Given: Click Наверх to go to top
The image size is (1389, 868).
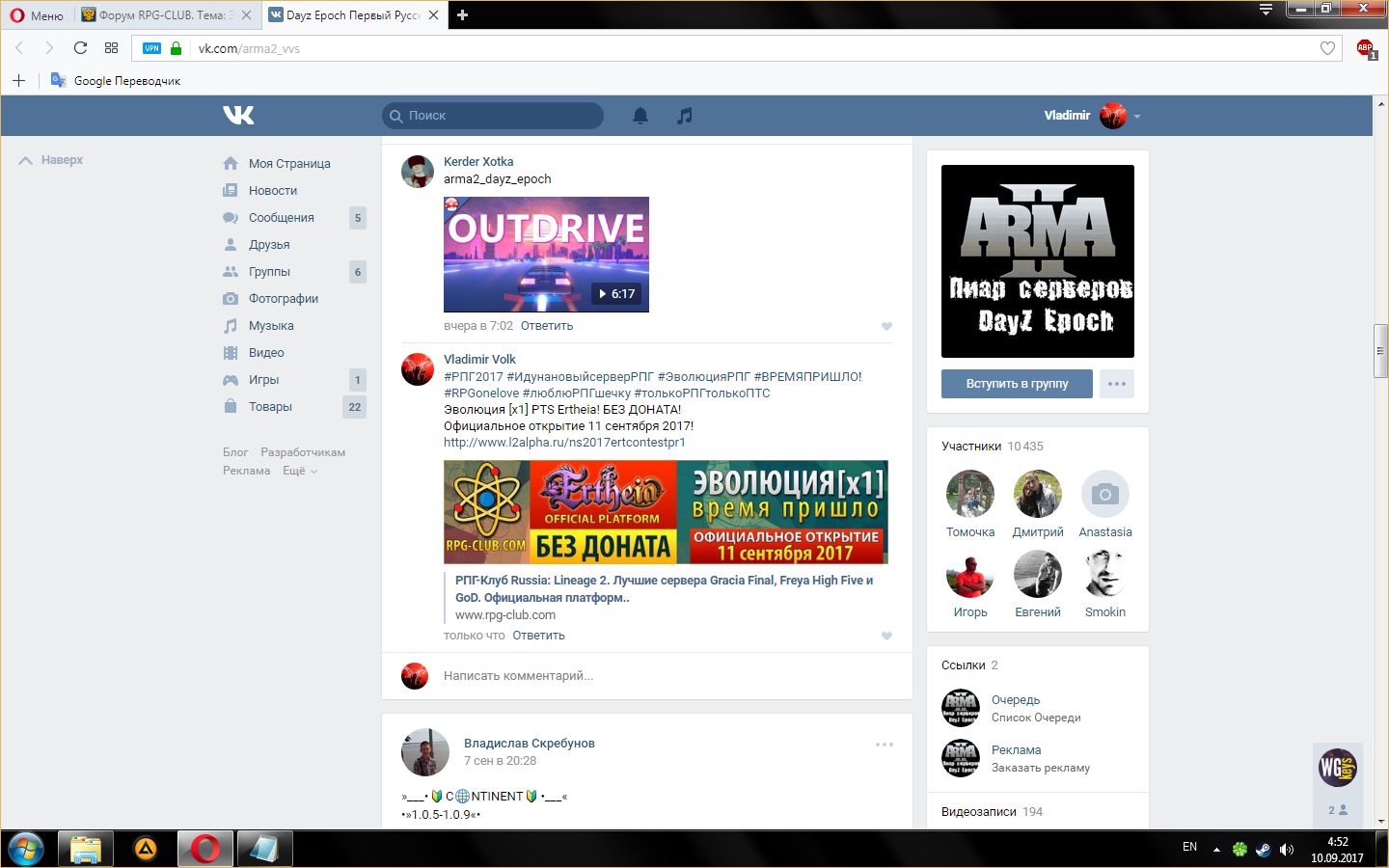Looking at the screenshot, I should (51, 160).
